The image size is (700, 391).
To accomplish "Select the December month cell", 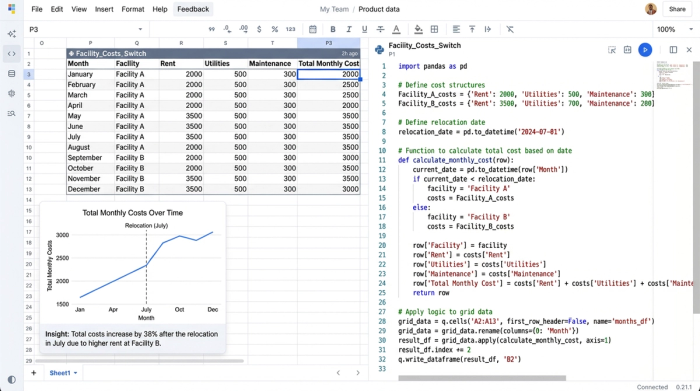I will pyautogui.click(x=90, y=189).
